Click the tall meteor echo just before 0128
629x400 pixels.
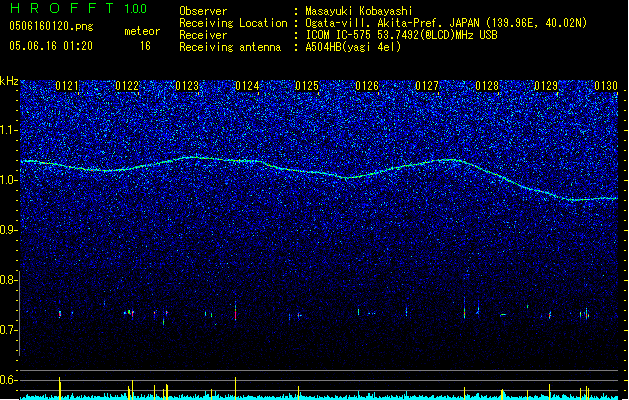tap(465, 308)
